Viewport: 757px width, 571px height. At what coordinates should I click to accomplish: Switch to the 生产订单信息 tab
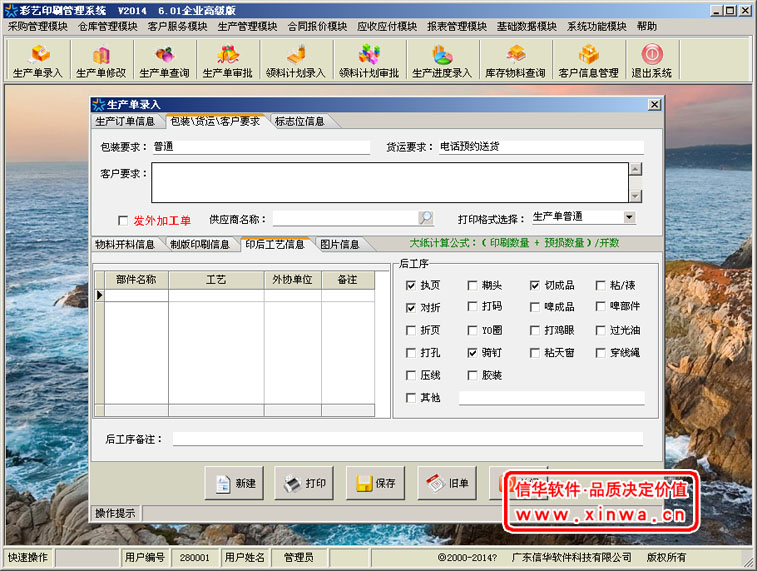[x=125, y=122]
